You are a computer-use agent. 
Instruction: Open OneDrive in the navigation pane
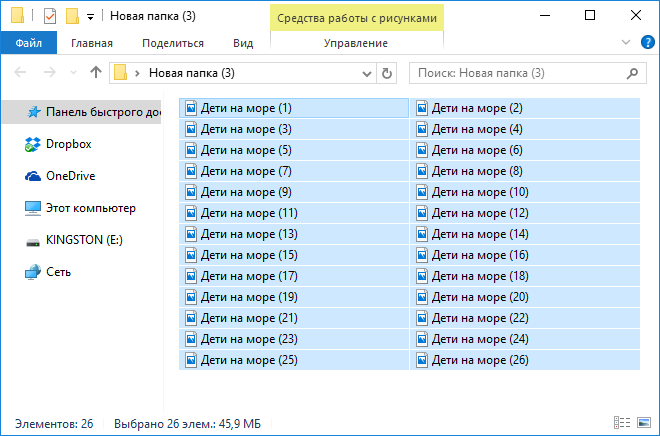[69, 176]
